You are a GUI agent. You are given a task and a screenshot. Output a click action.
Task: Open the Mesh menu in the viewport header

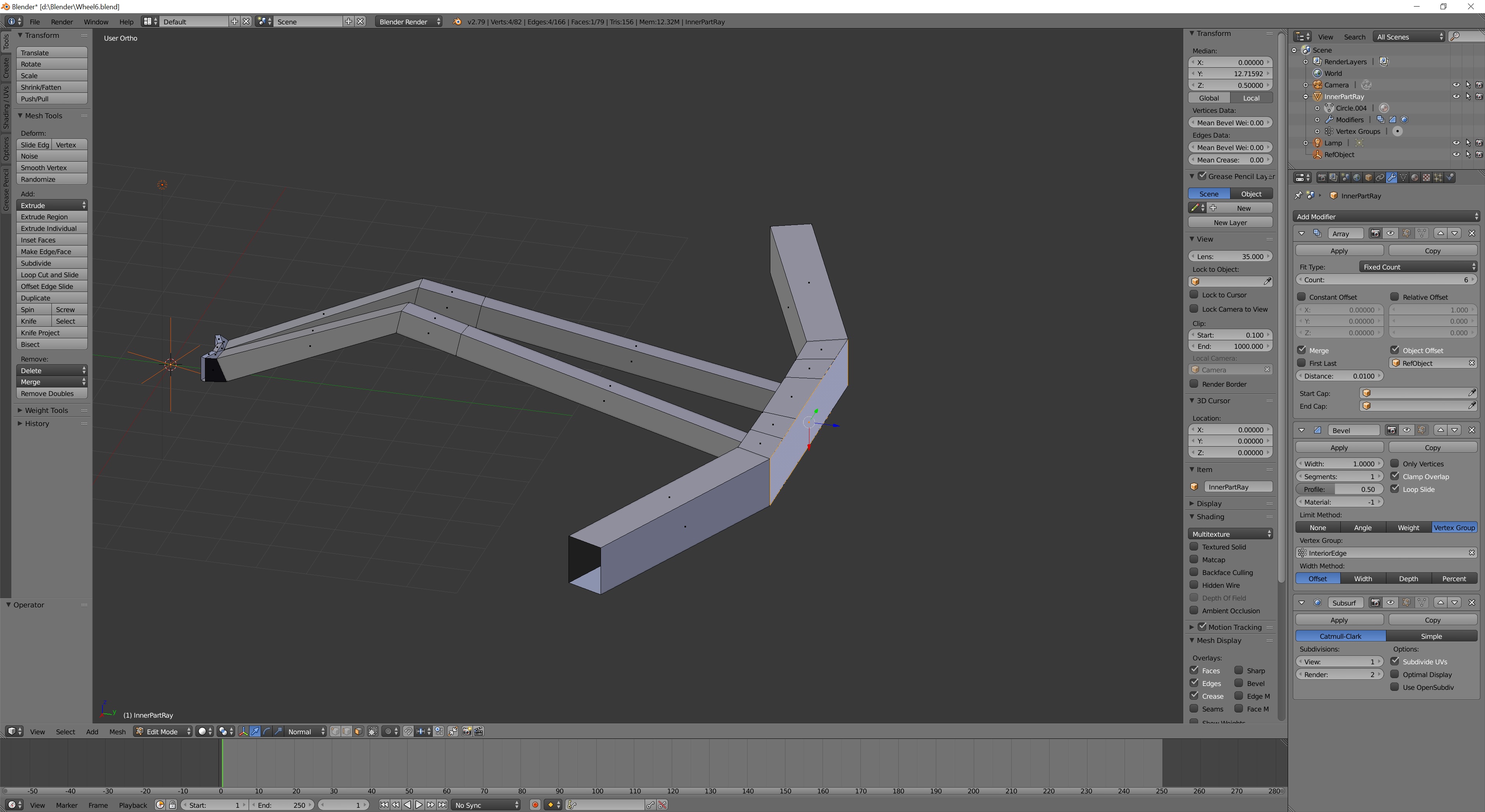click(x=117, y=731)
